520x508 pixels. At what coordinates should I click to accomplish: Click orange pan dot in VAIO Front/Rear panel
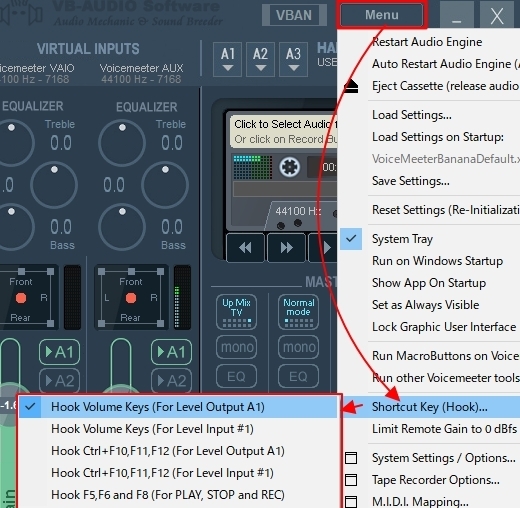(x=21, y=298)
